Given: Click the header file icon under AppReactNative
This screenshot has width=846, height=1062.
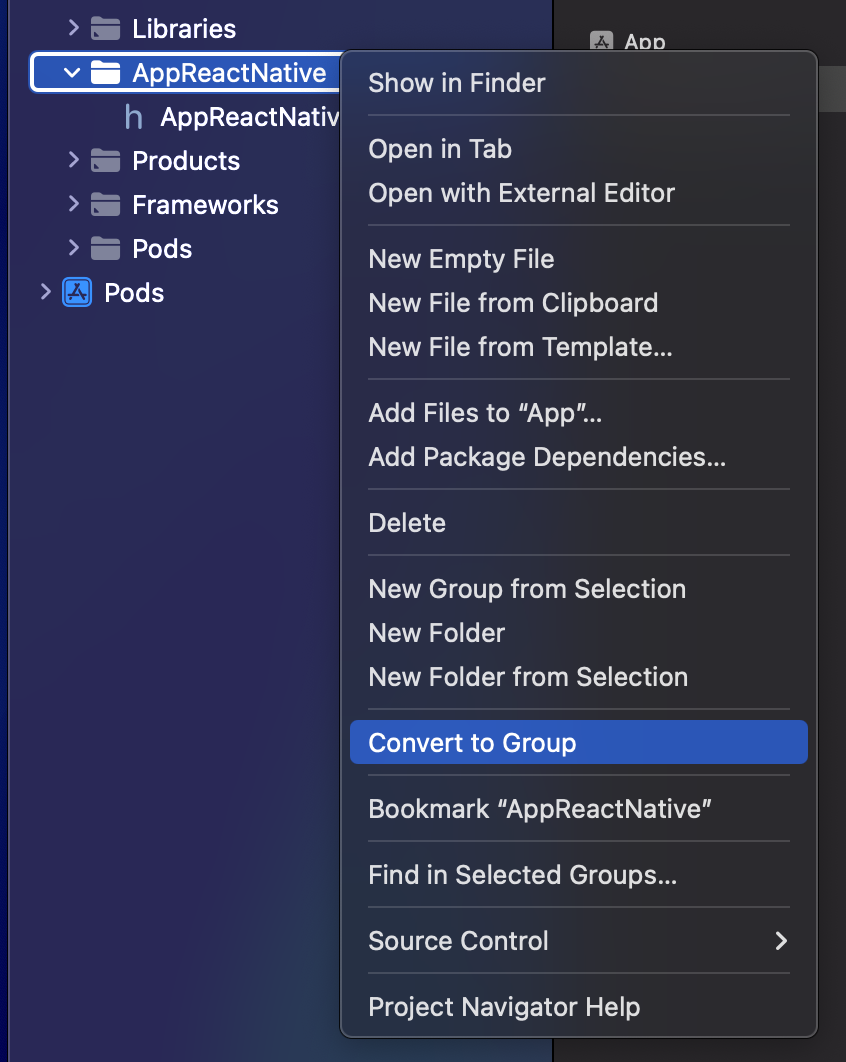Looking at the screenshot, I should [133, 117].
